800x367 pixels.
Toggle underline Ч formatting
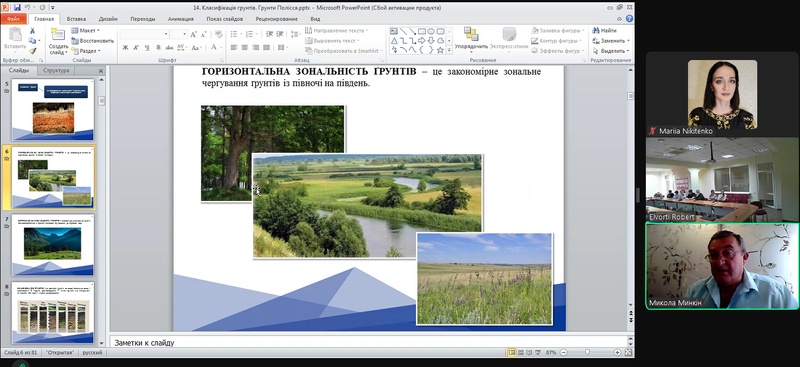[147, 47]
